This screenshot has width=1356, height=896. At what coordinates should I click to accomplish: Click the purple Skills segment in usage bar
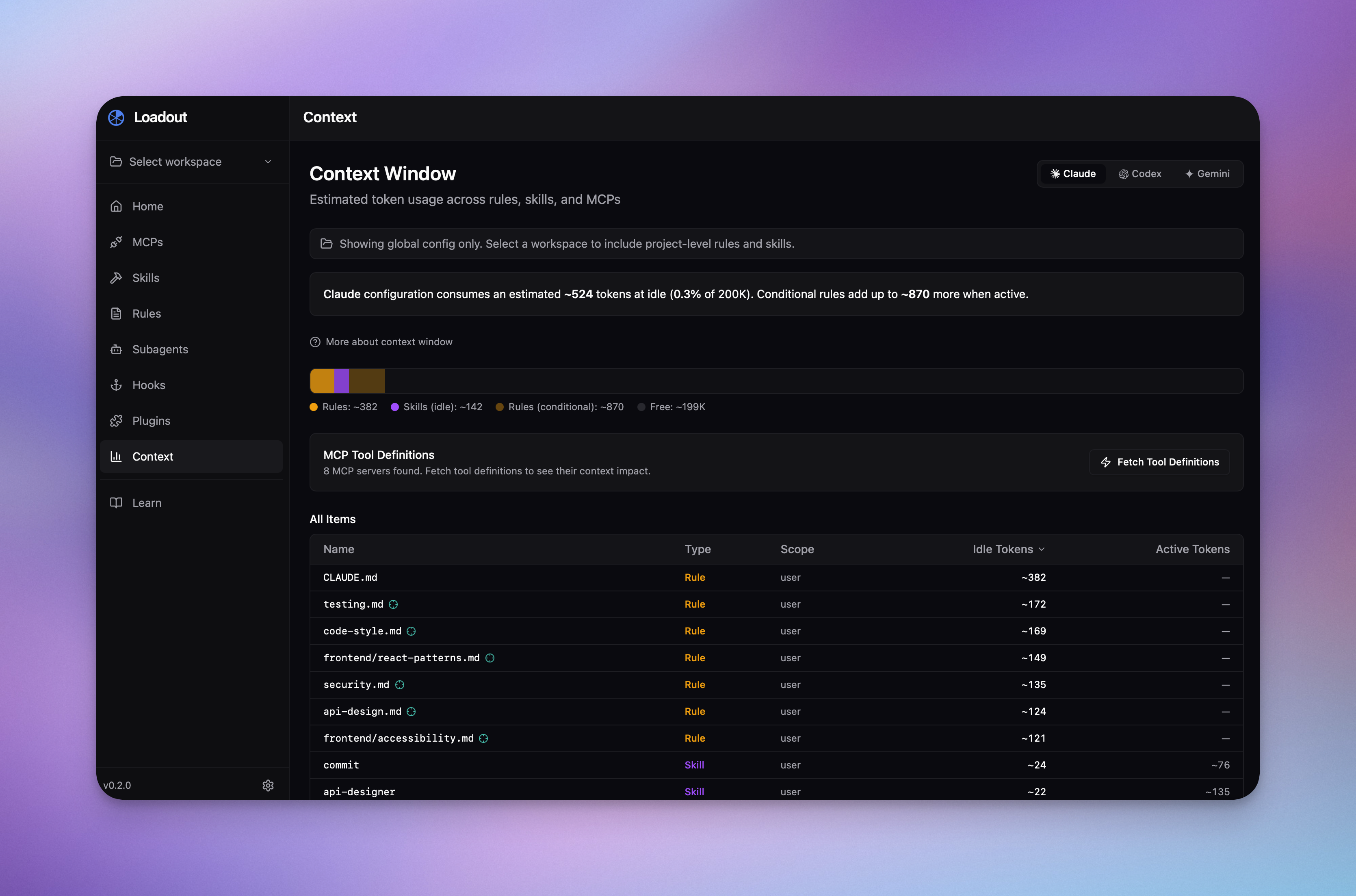[341, 381]
